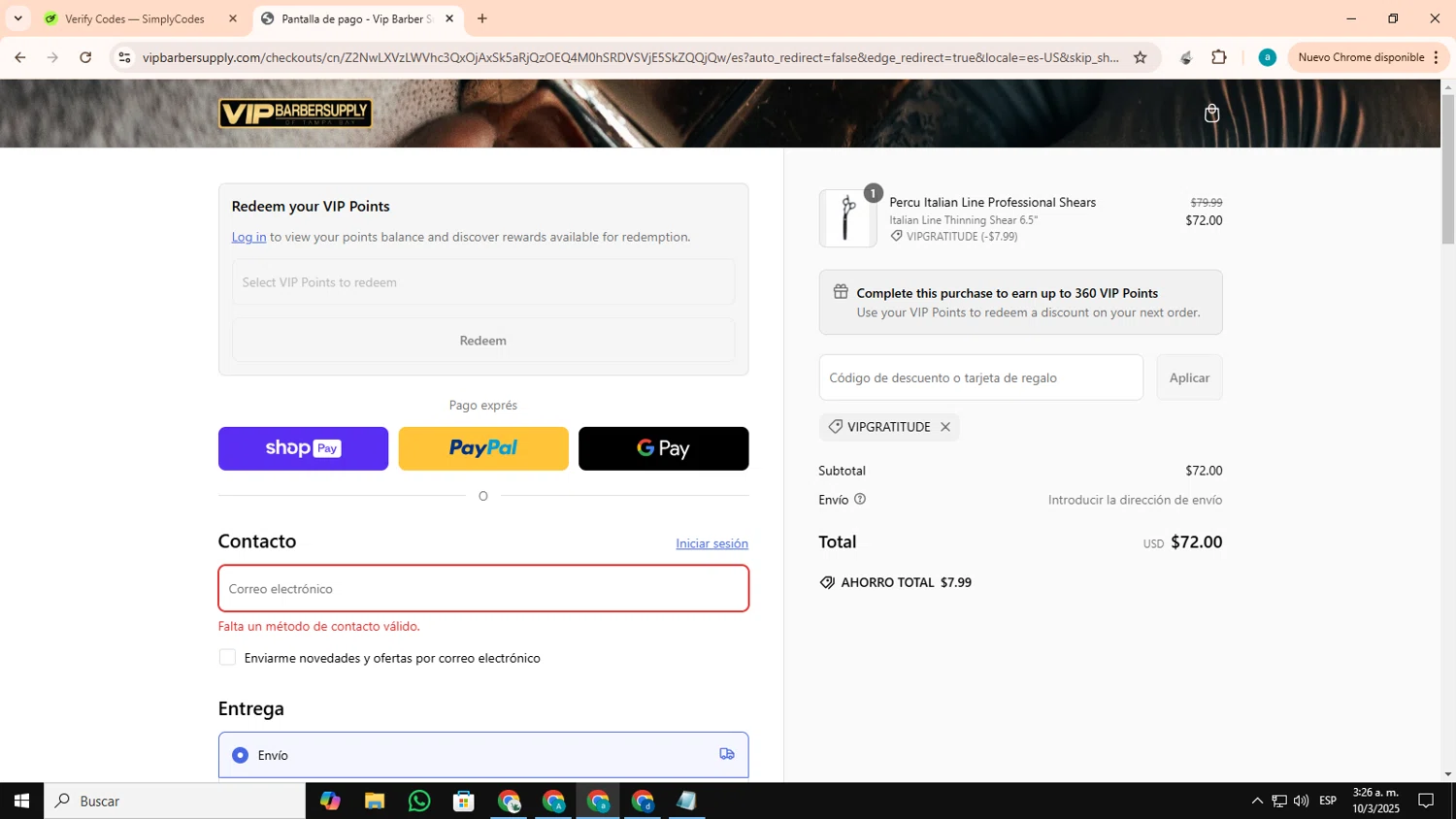Open a new browser tab
Viewport: 1456px width, 819px height.
click(x=482, y=18)
